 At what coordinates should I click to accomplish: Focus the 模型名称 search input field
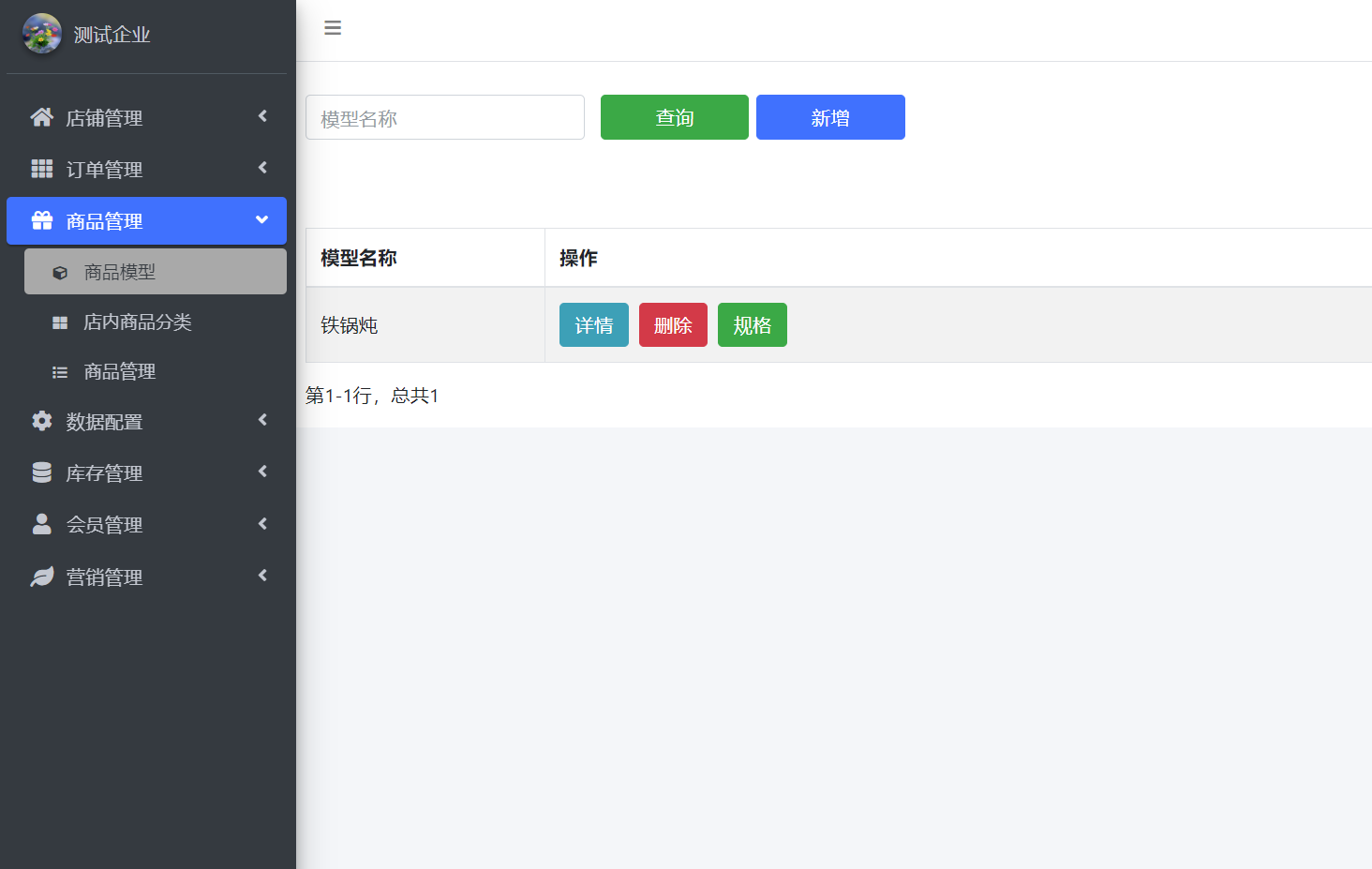tap(445, 118)
